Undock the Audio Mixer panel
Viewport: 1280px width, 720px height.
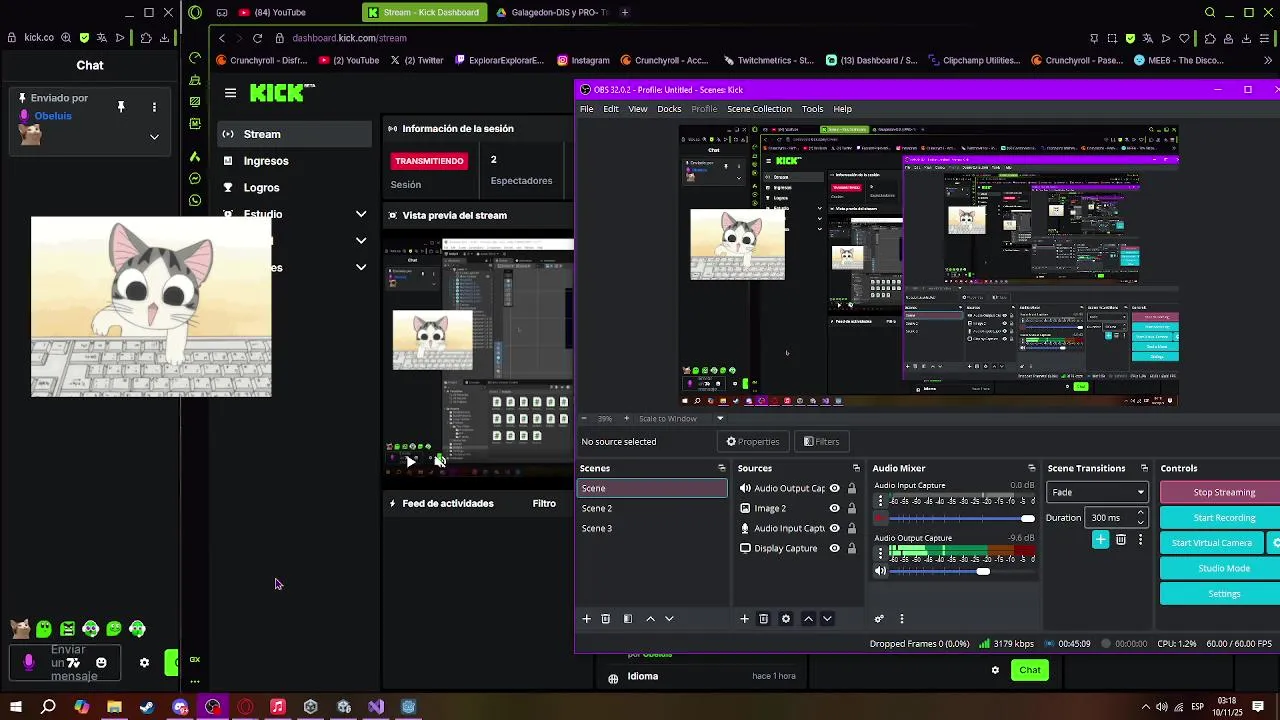pyautogui.click(x=1032, y=468)
